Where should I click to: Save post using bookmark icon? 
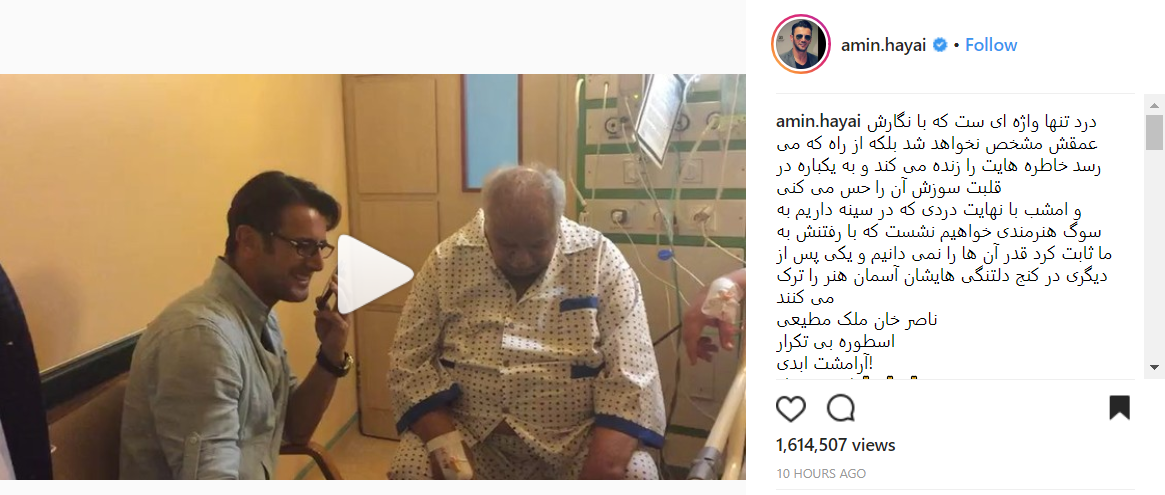pyautogui.click(x=1119, y=408)
